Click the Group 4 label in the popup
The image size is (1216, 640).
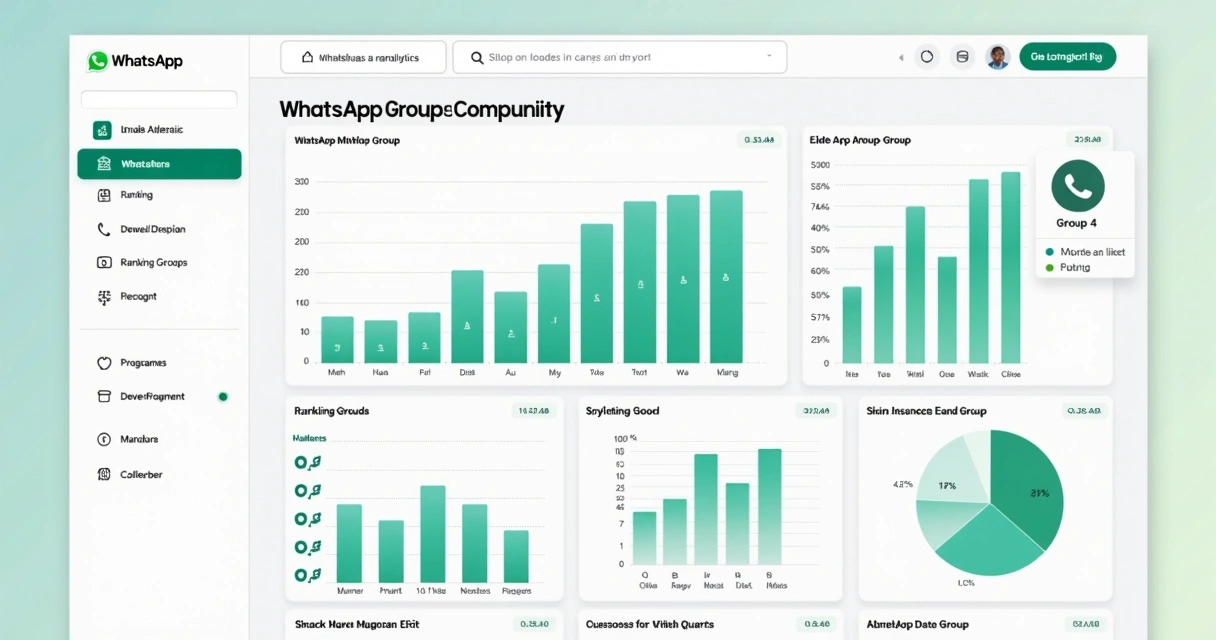point(1077,223)
